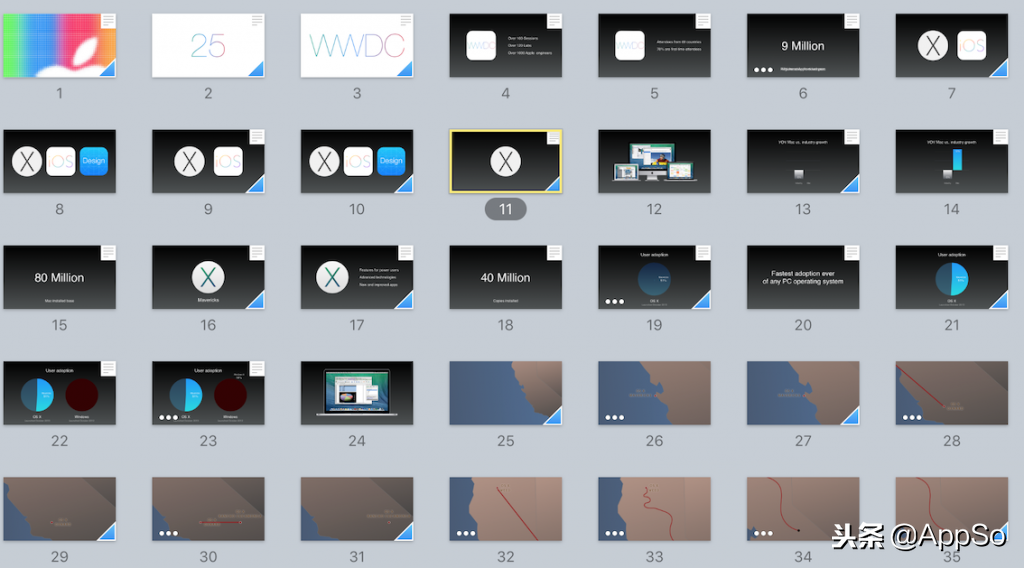Click the slide number label 20

(x=803, y=325)
